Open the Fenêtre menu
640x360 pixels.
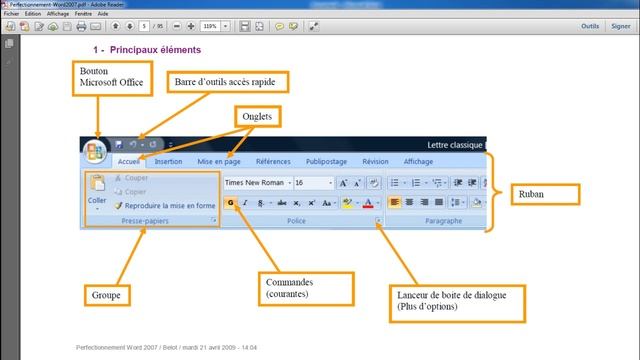coord(83,13)
